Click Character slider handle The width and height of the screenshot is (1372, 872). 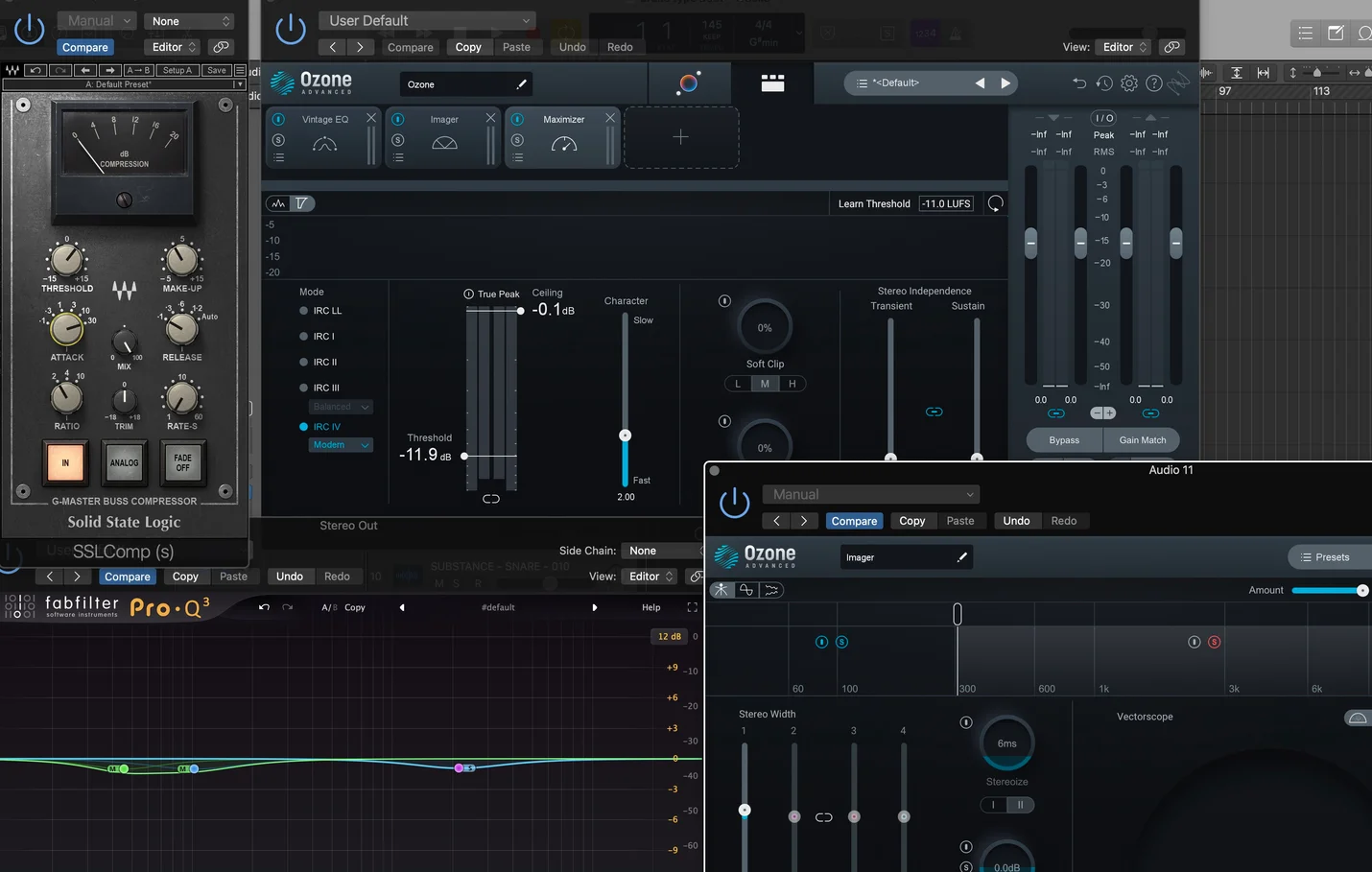626,436
